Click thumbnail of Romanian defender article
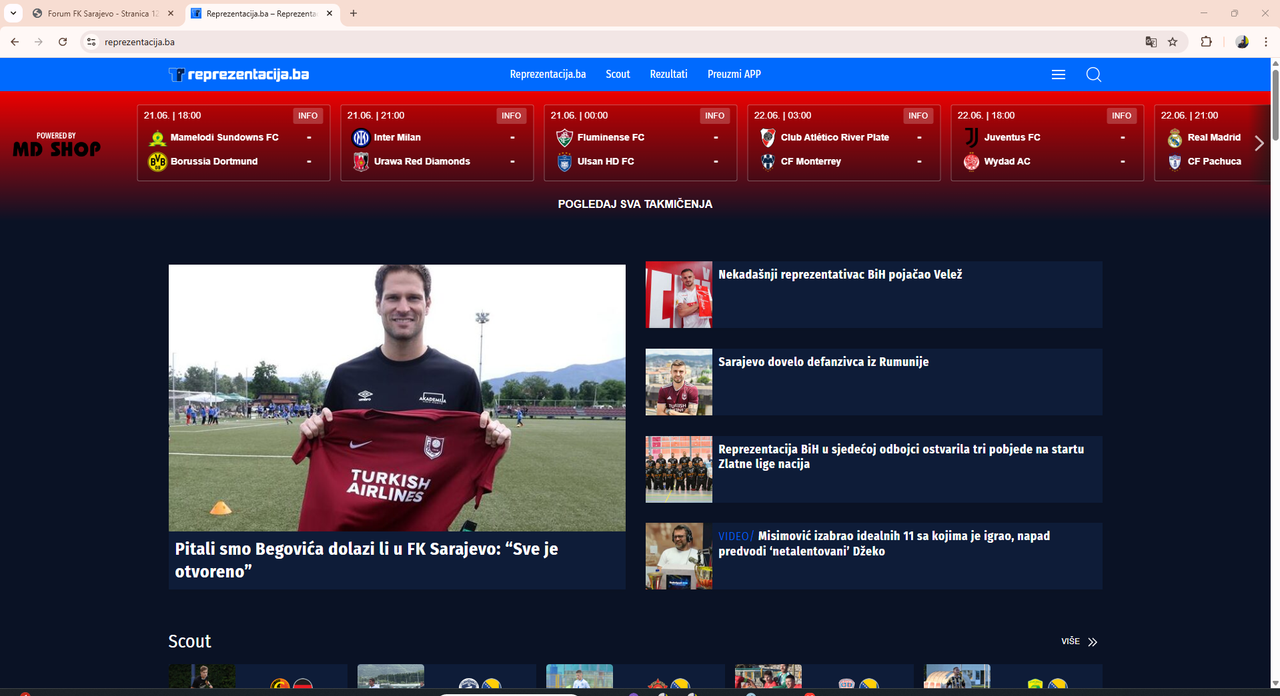Screen dimensions: 1280x696 click(679, 382)
